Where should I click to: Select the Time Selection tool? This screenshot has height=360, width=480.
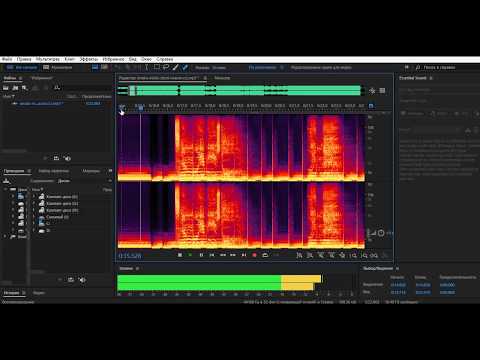(146, 67)
